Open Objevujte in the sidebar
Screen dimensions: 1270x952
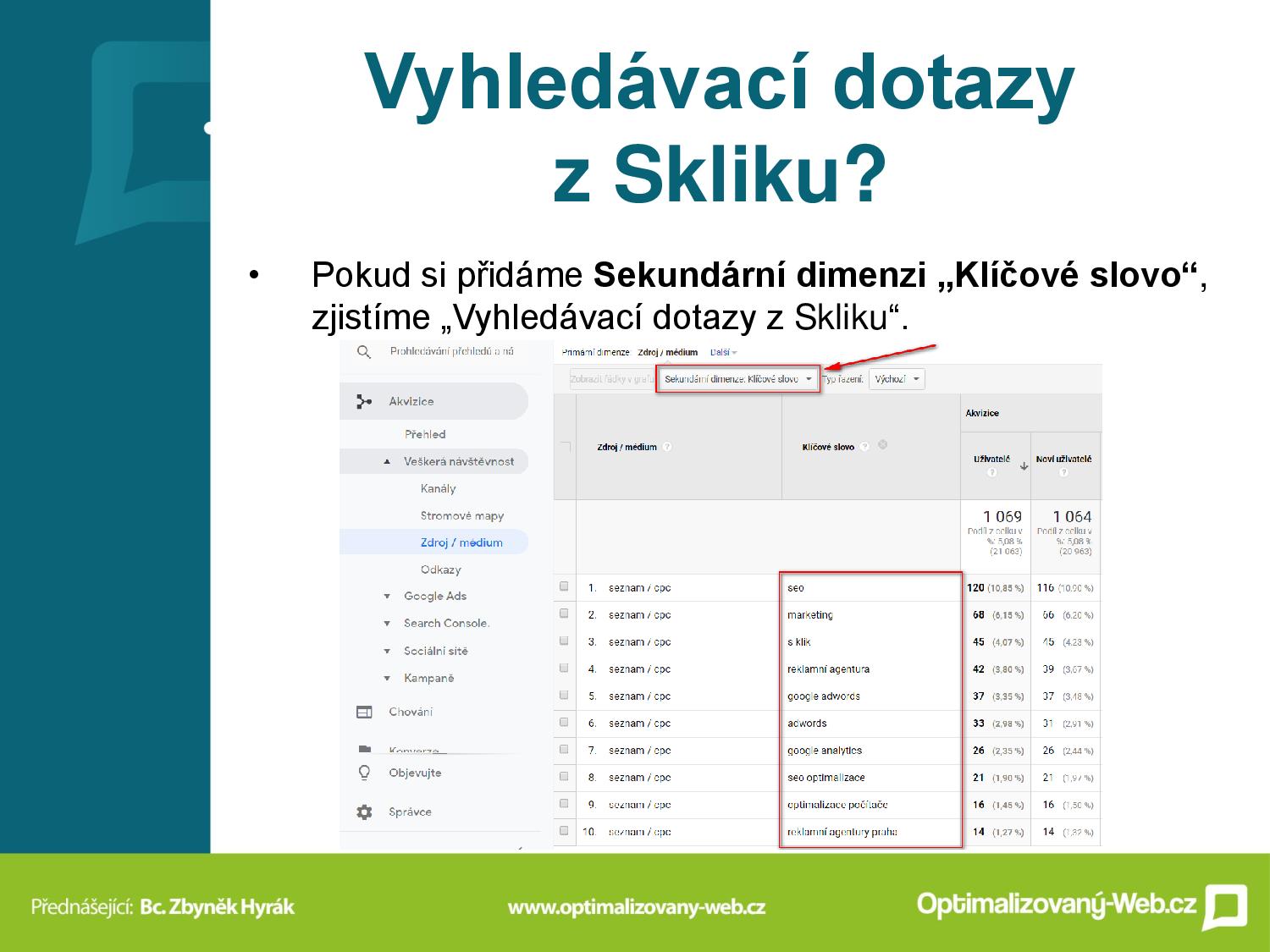[415, 773]
